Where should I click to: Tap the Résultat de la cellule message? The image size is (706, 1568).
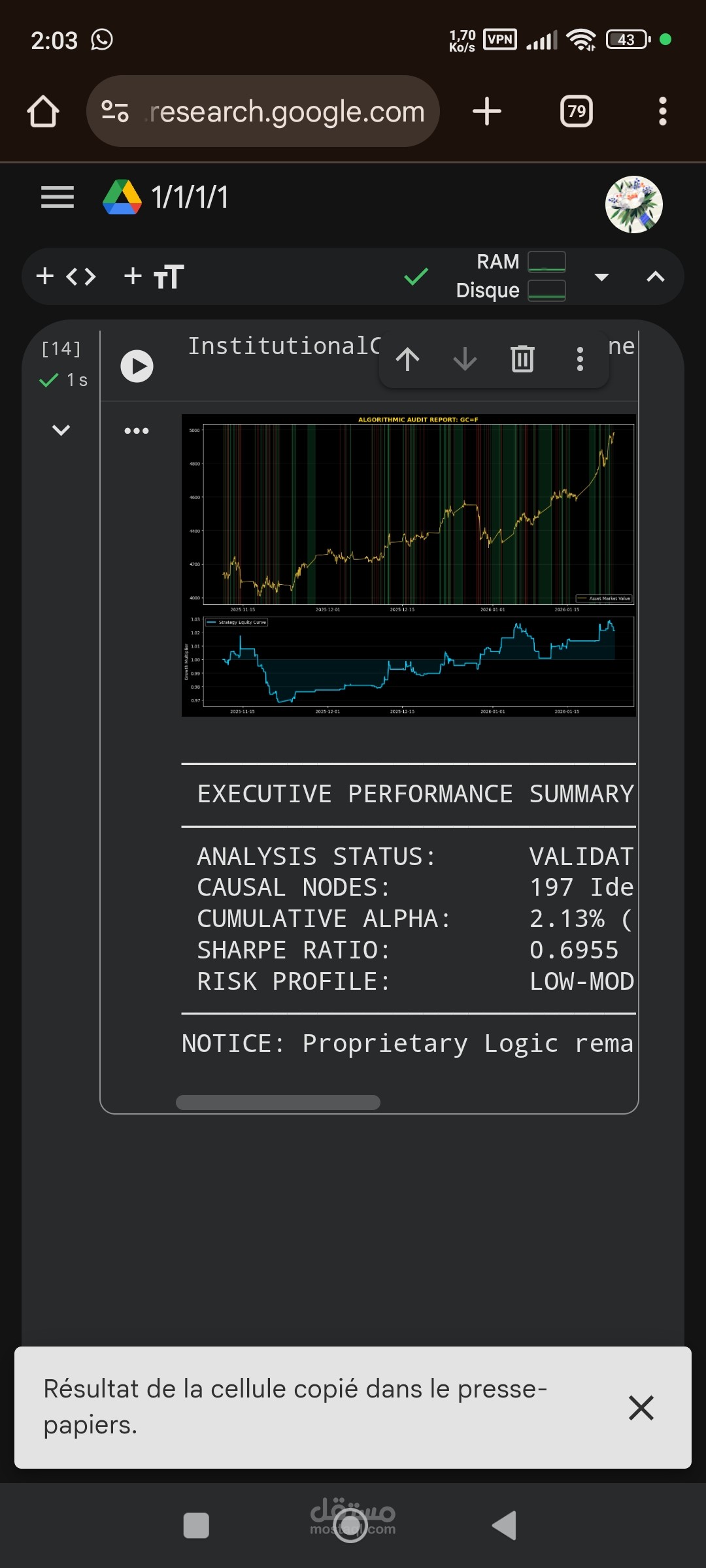point(295,1407)
